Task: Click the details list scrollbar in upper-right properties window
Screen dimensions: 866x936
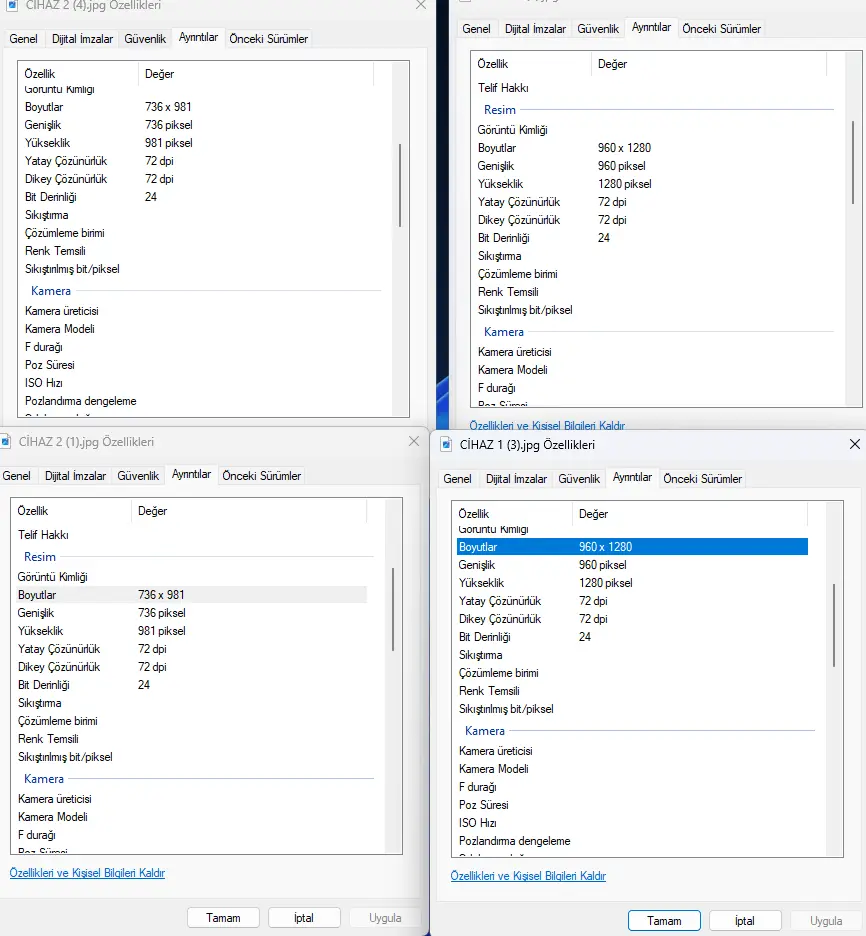Action: coord(853,162)
